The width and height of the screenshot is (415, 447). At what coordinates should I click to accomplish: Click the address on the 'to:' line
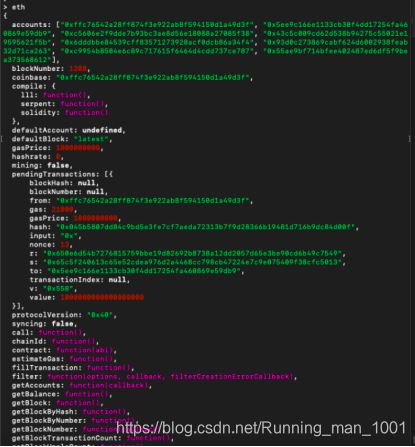pyautogui.click(x=144, y=271)
